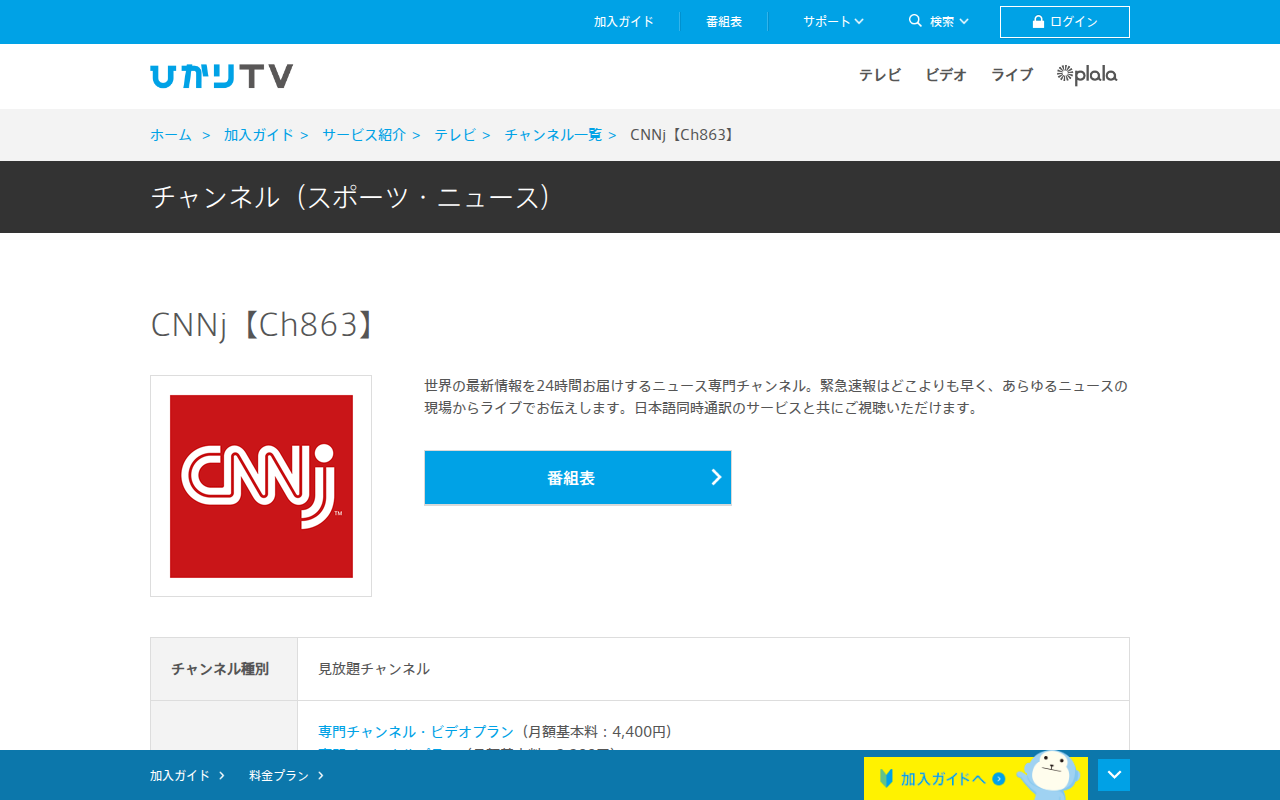This screenshot has height=800, width=1280.
Task: Select the ビデオ navigation item
Action: coord(946,74)
